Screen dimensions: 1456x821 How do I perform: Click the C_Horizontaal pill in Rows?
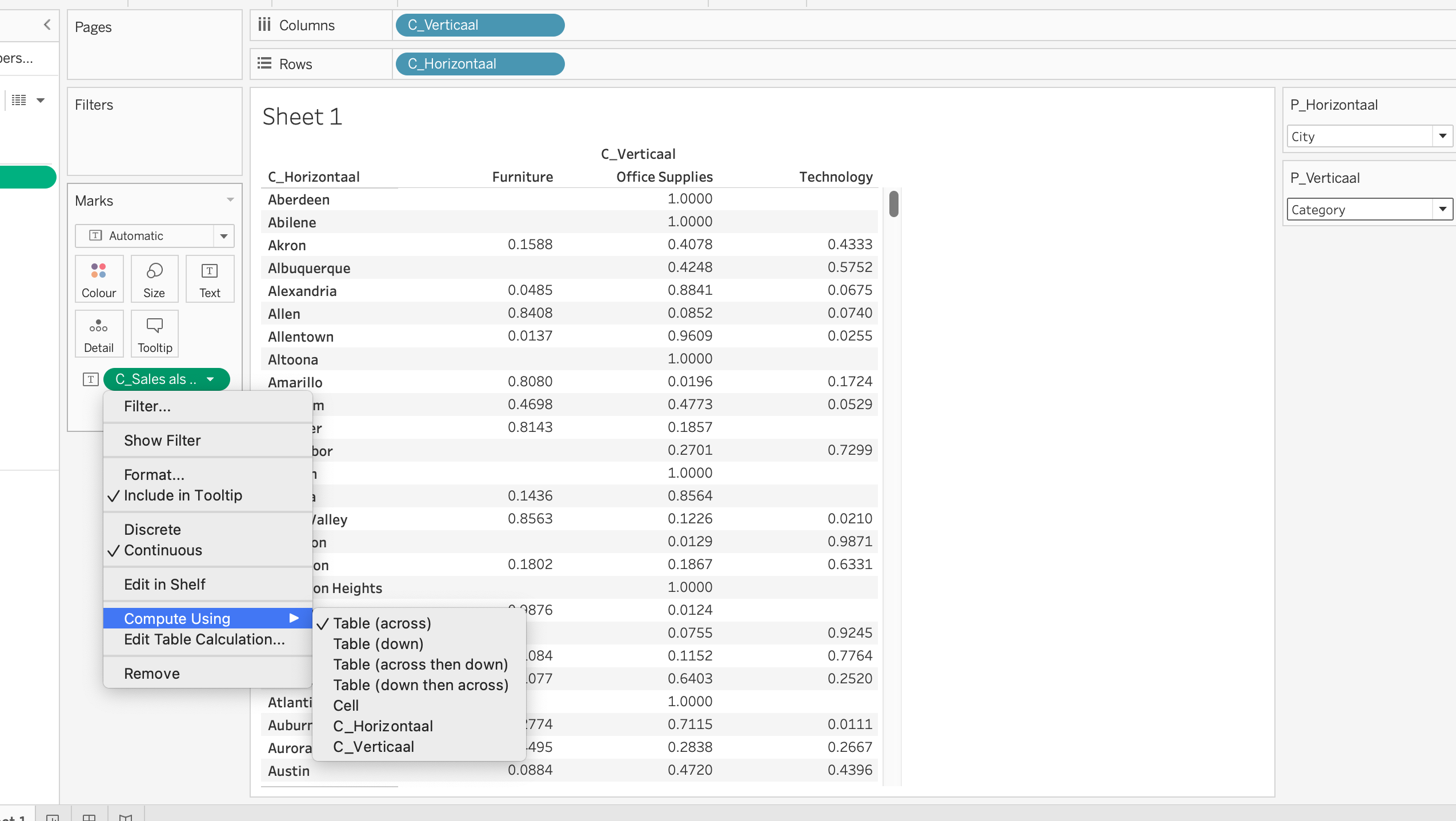pyautogui.click(x=479, y=64)
